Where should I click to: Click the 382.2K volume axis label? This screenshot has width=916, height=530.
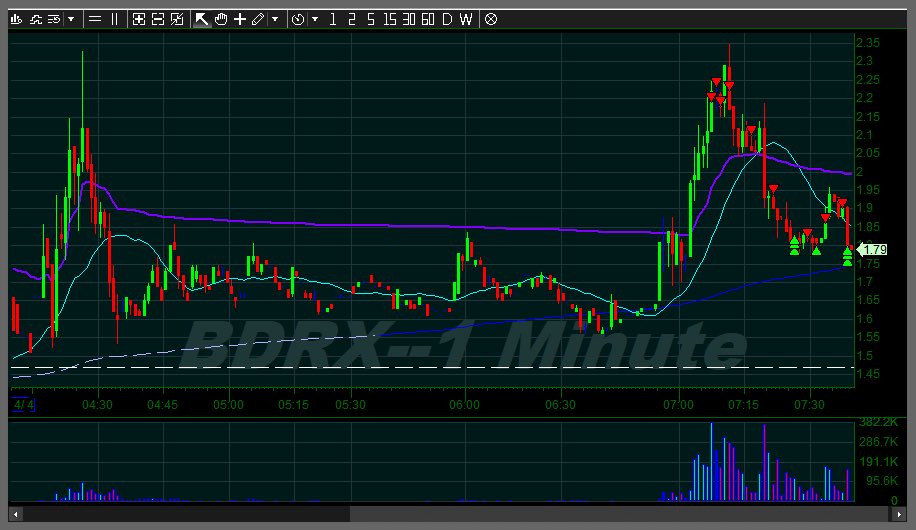coord(879,422)
